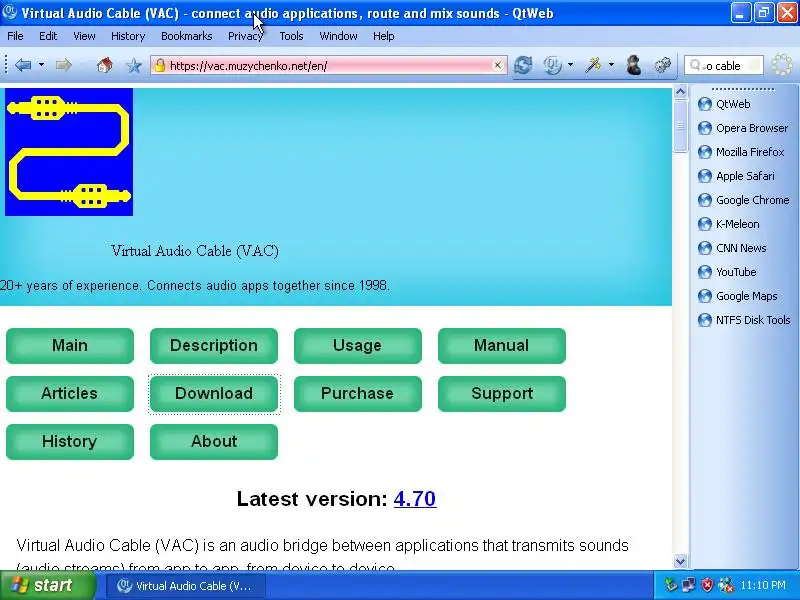
Task: Open the Tools menu
Action: point(291,36)
